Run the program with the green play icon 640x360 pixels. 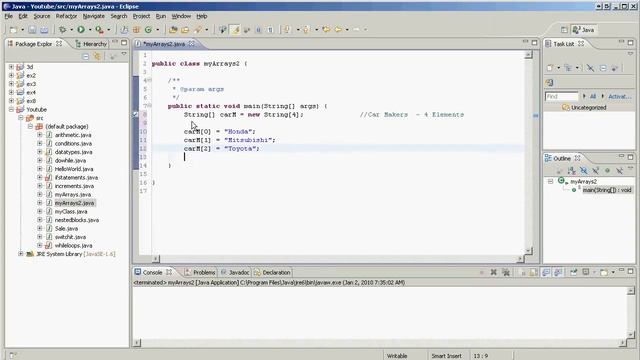(x=81, y=29)
